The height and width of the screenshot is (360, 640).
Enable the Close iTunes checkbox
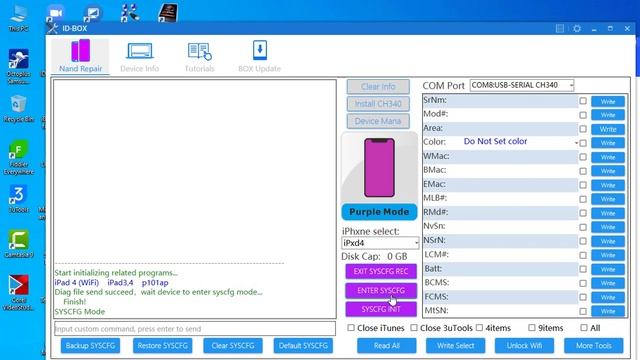tap(351, 328)
